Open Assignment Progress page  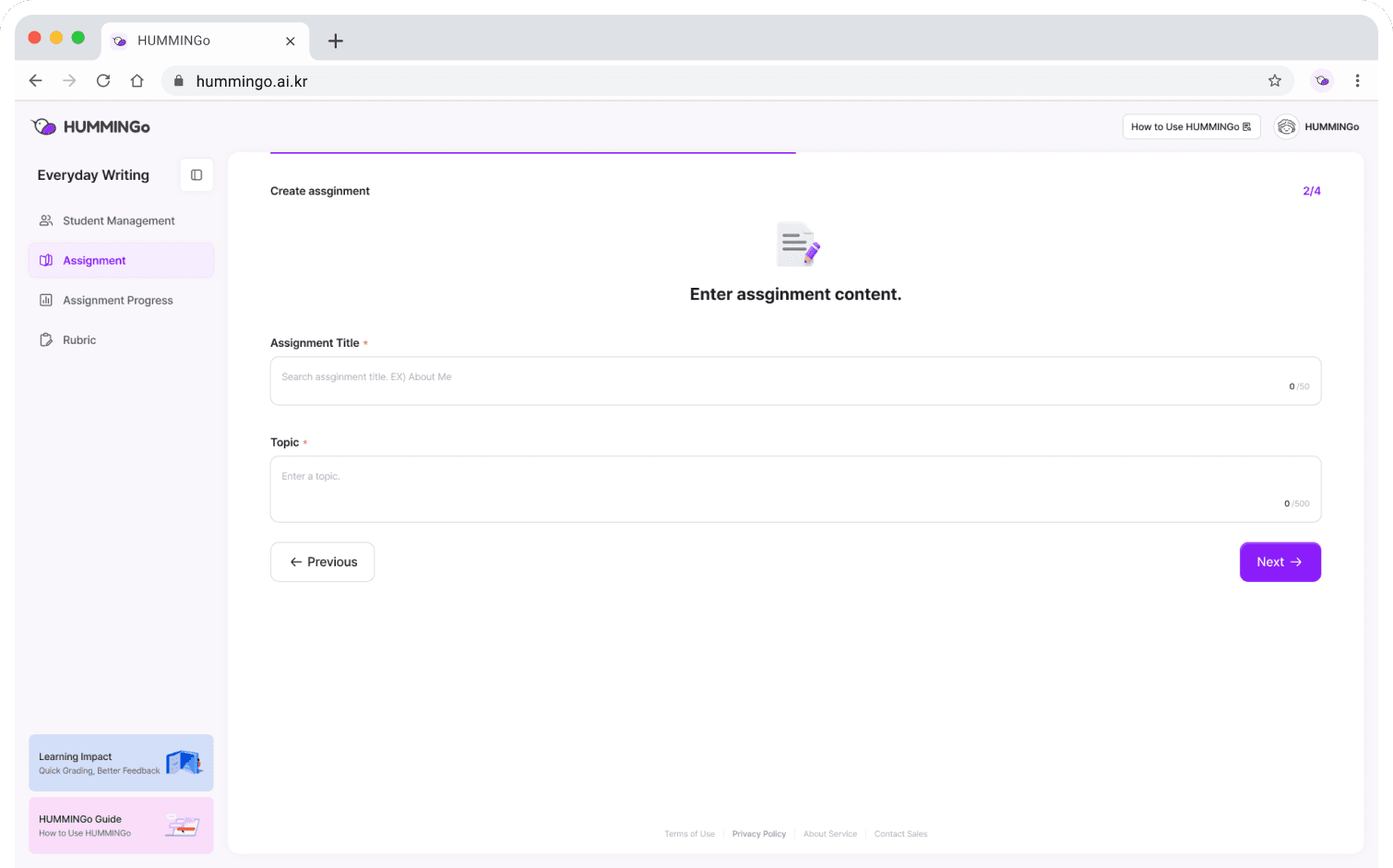[x=117, y=300]
